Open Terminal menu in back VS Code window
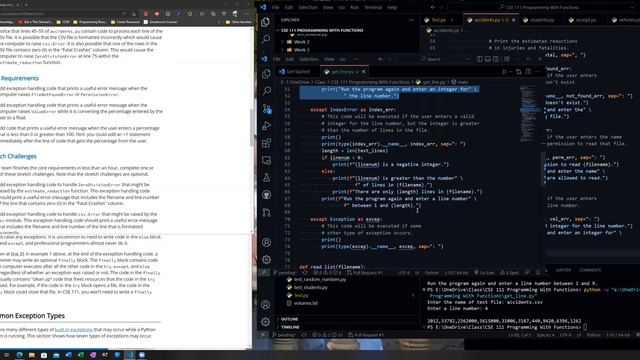Image resolution: width=640 pixels, height=360 pixels. click(x=373, y=7)
